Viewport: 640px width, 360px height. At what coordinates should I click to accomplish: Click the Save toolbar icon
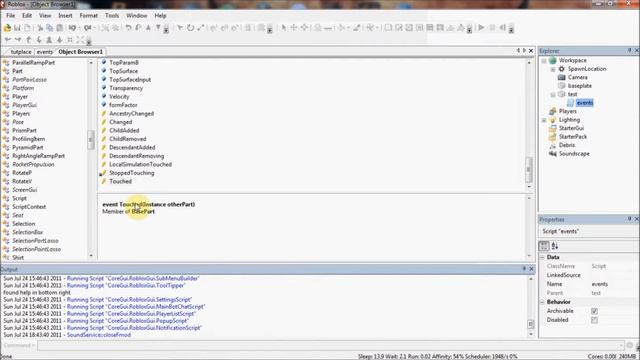pos(17,28)
